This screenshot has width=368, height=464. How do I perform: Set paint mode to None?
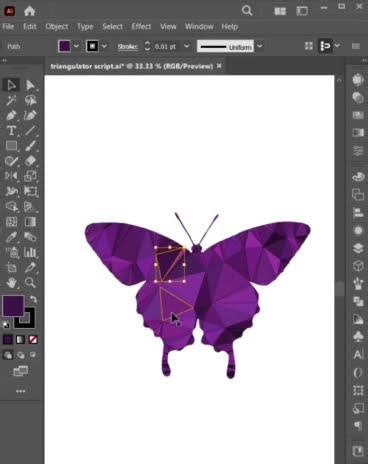coord(33,340)
